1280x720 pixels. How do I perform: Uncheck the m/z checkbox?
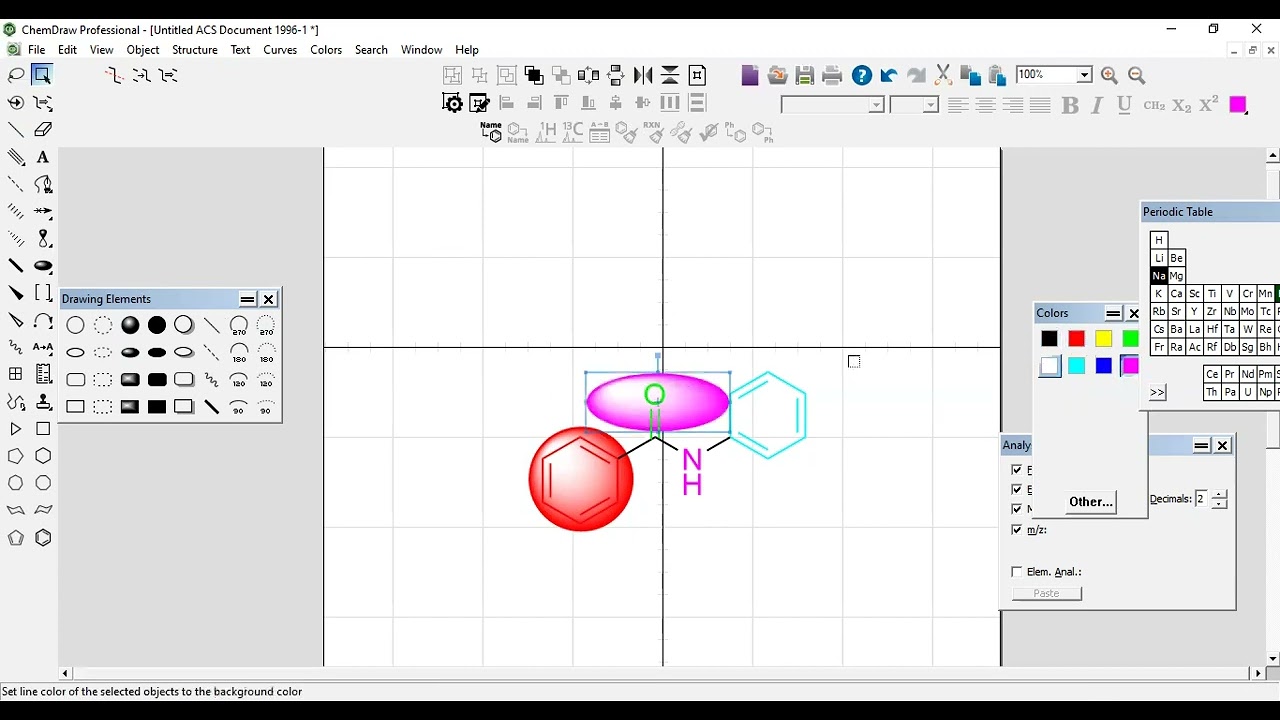1017,529
